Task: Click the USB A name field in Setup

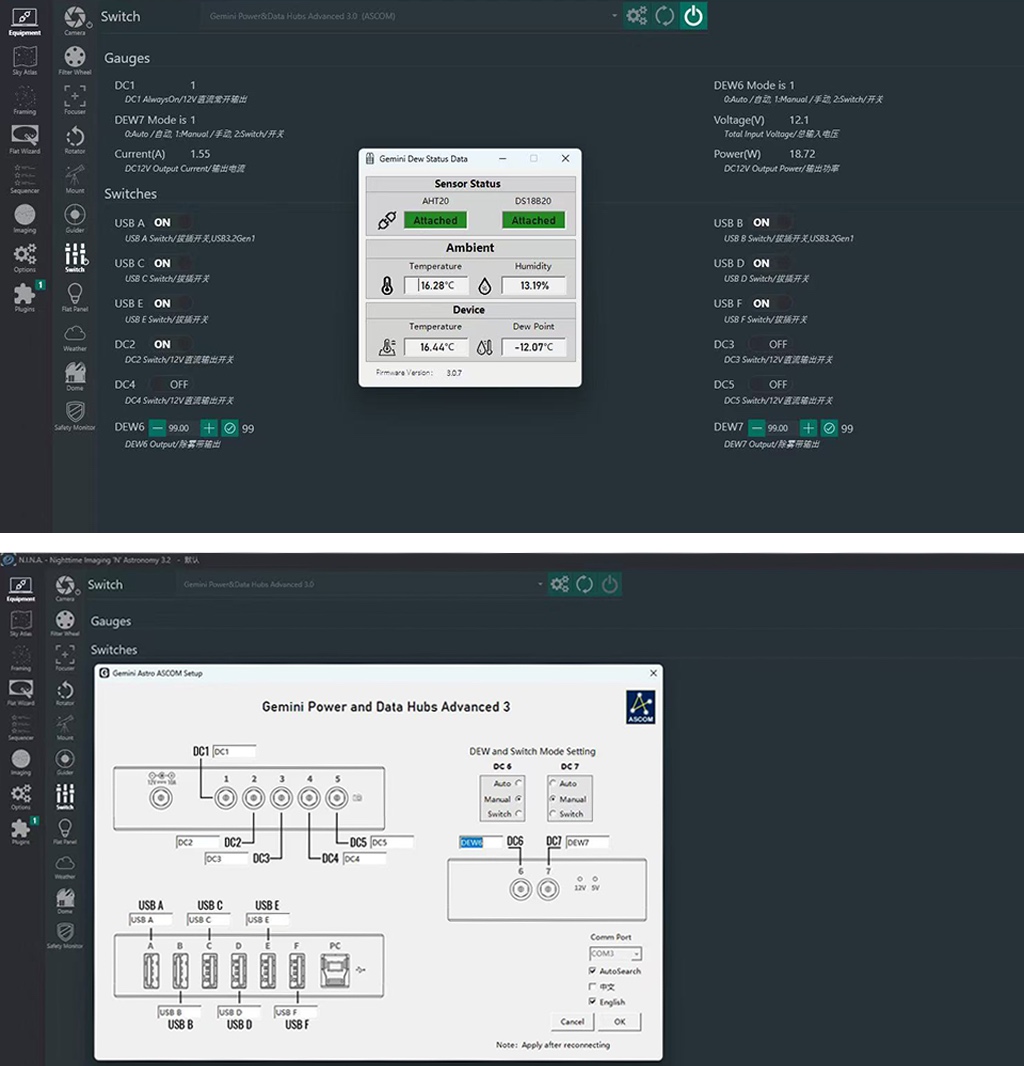Action: 151,920
